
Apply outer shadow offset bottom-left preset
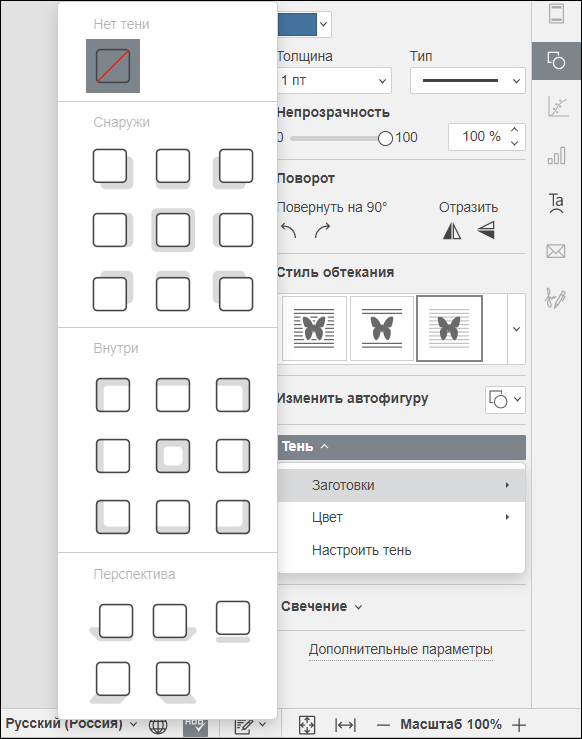click(233, 169)
